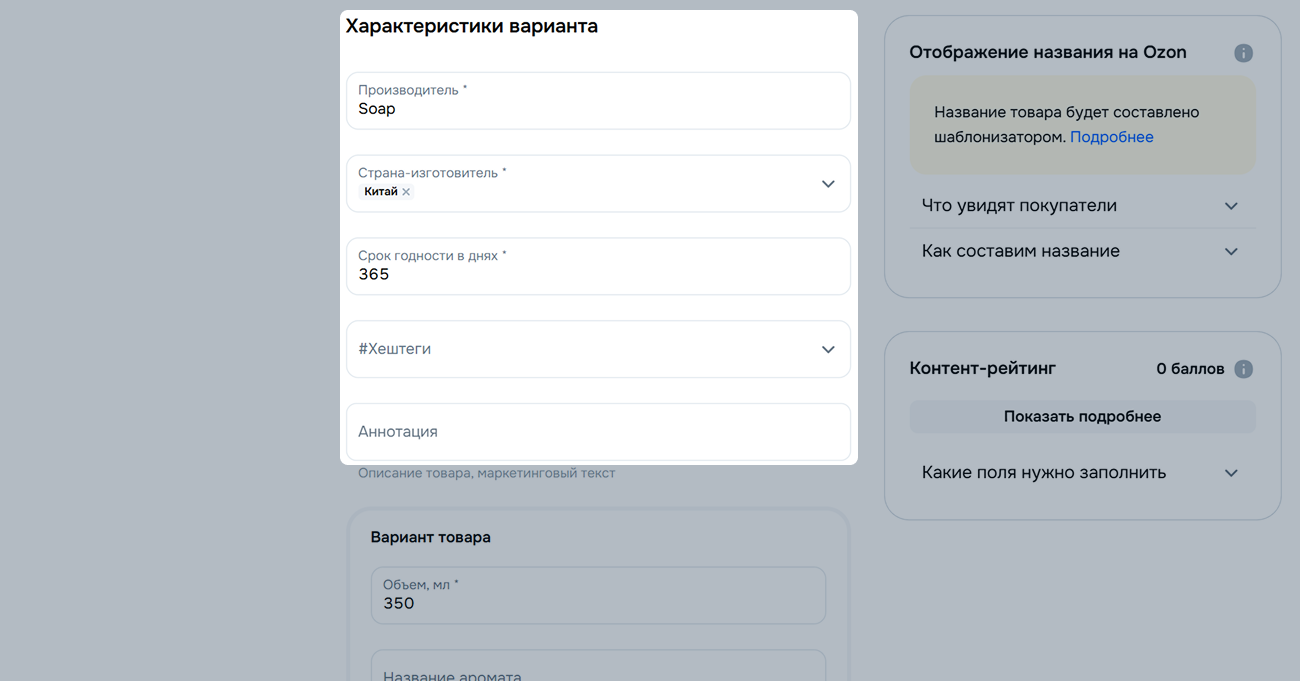The image size is (1300, 681).
Task: Open the #Хештеги dropdown arrow
Action: coord(827,349)
